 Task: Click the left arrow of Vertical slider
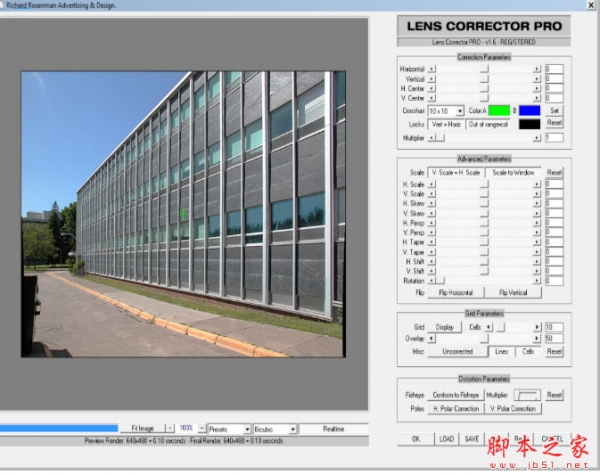(x=432, y=79)
